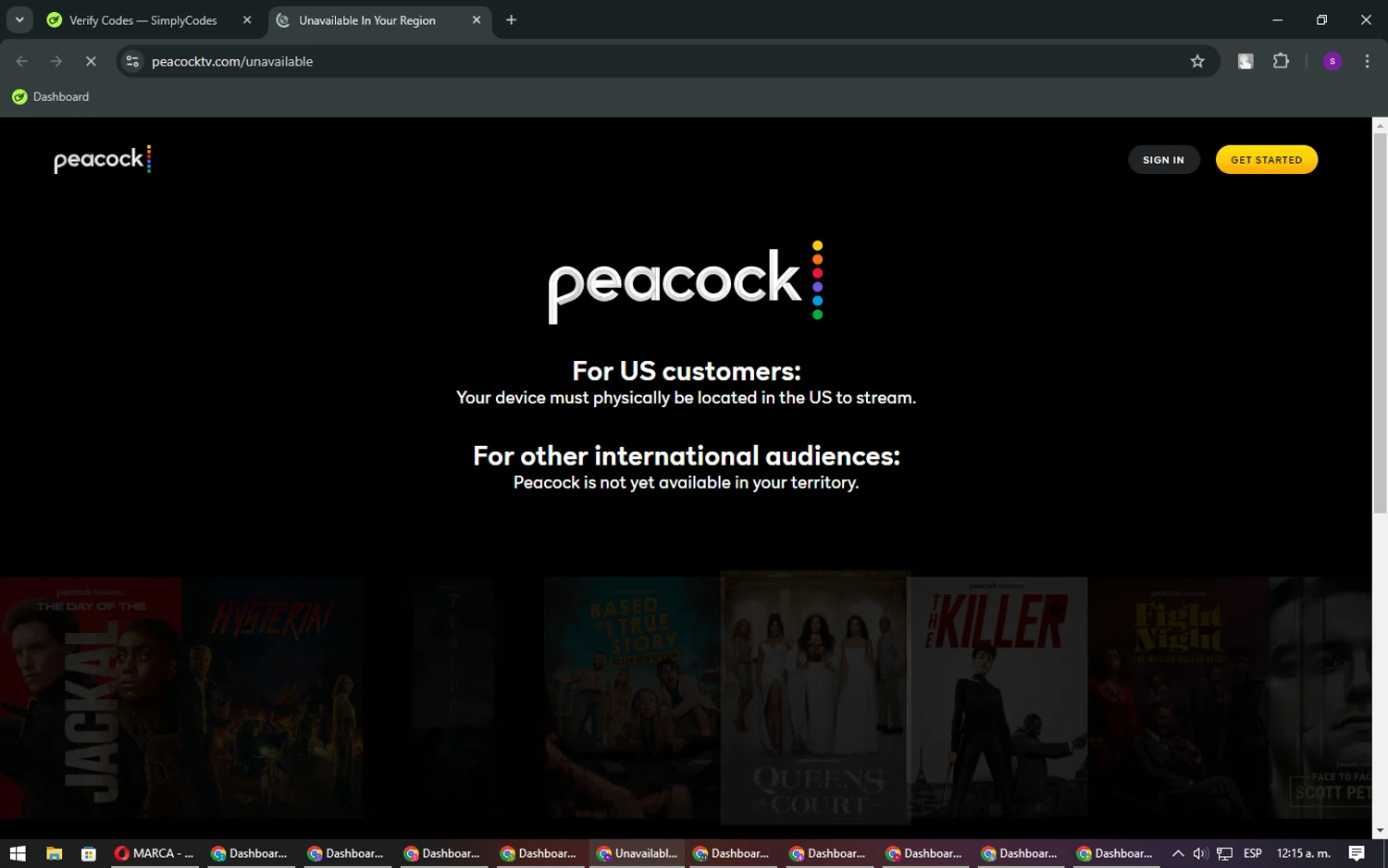The width and height of the screenshot is (1388, 868).
Task: Click the Based on a True Story poster
Action: [x=632, y=699]
